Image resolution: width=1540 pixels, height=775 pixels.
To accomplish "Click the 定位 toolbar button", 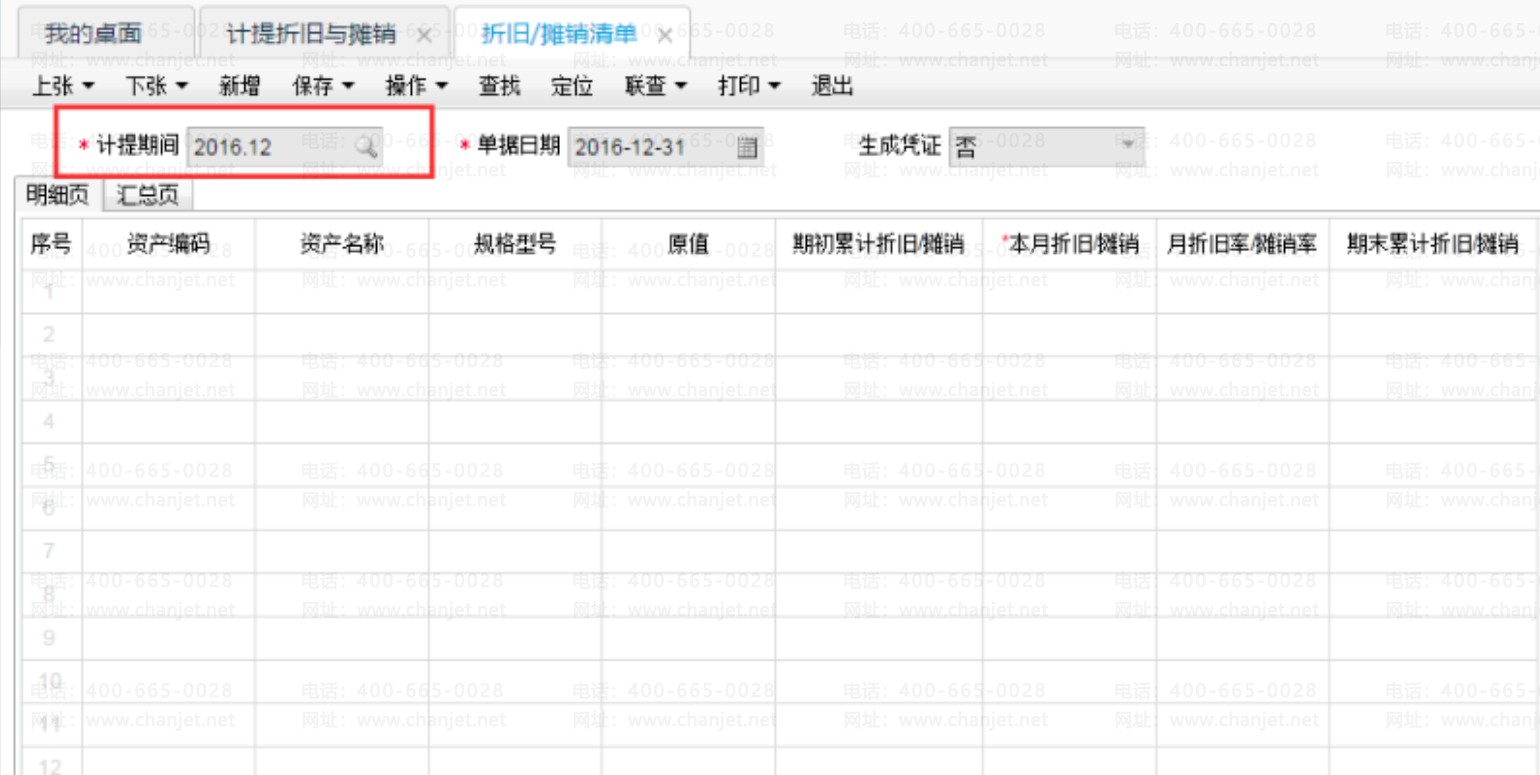I will 572,87.
